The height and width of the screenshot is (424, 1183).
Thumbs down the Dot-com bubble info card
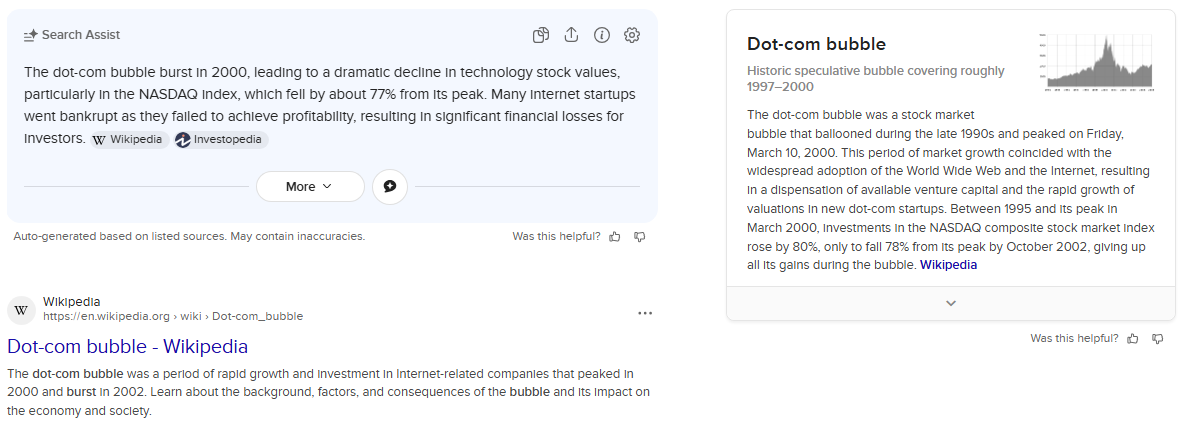[1158, 339]
